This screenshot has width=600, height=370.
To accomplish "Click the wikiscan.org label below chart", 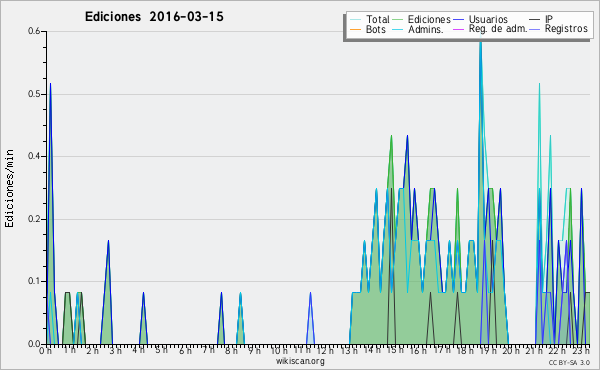I will coord(300,360).
